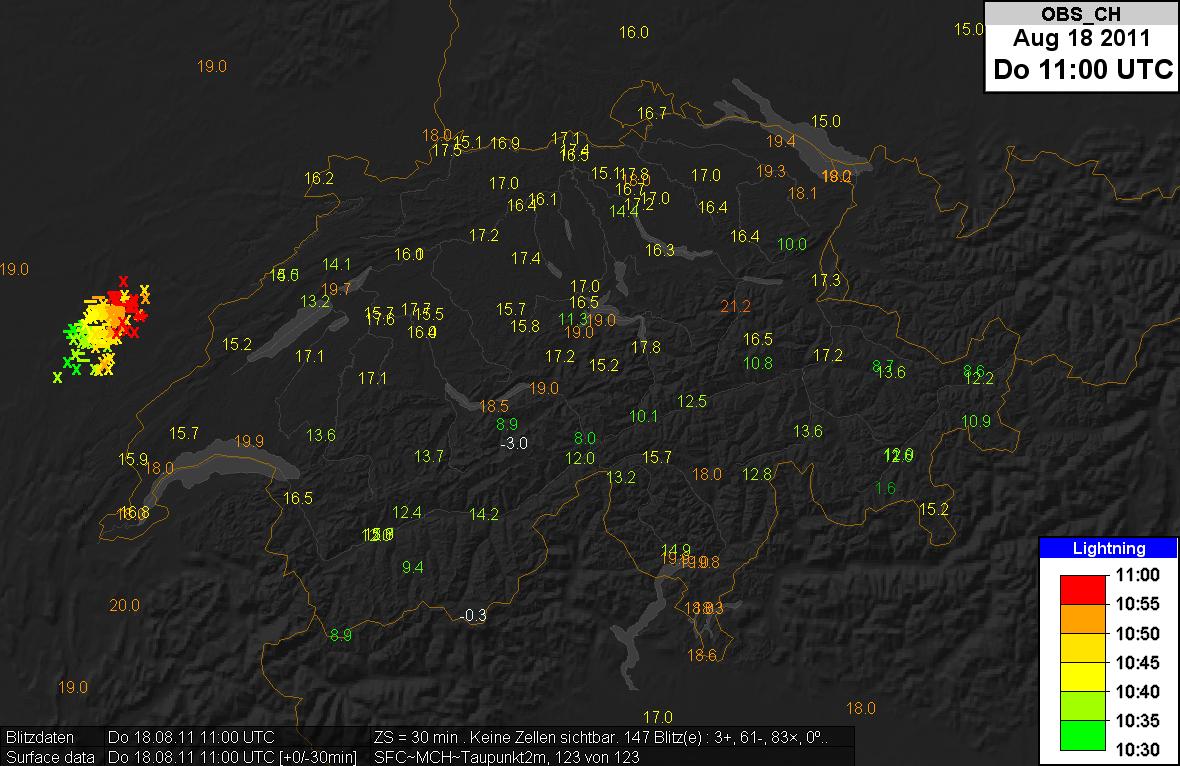Click the 10:30 legend time label
Screen dimensions: 1180x766
coord(1137,749)
